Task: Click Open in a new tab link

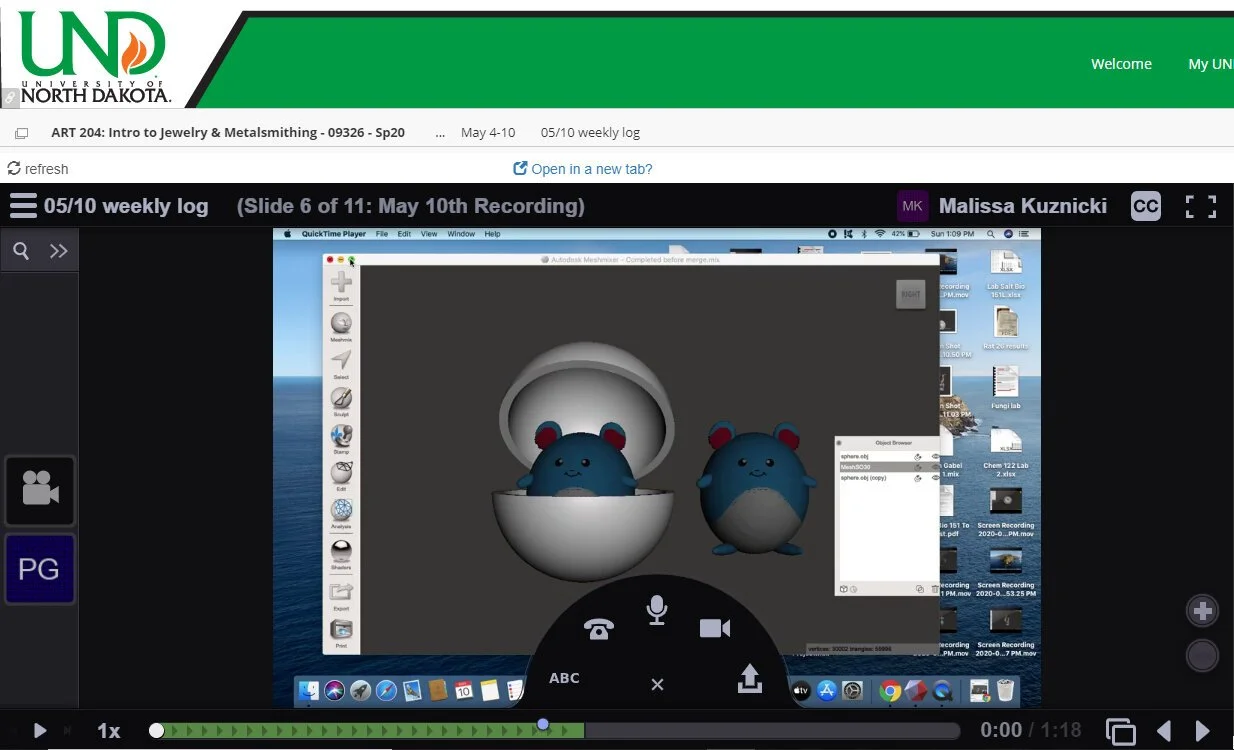Action: 583,169
